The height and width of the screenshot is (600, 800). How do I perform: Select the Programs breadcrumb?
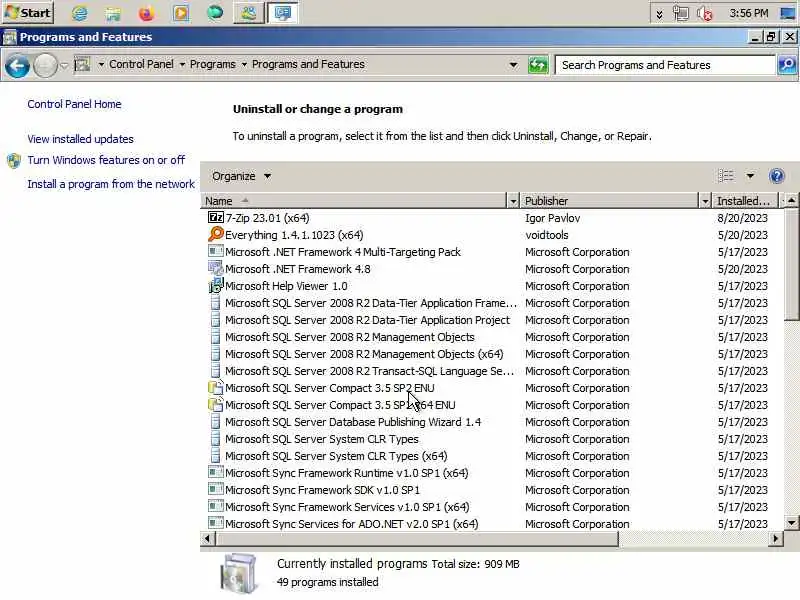point(213,64)
